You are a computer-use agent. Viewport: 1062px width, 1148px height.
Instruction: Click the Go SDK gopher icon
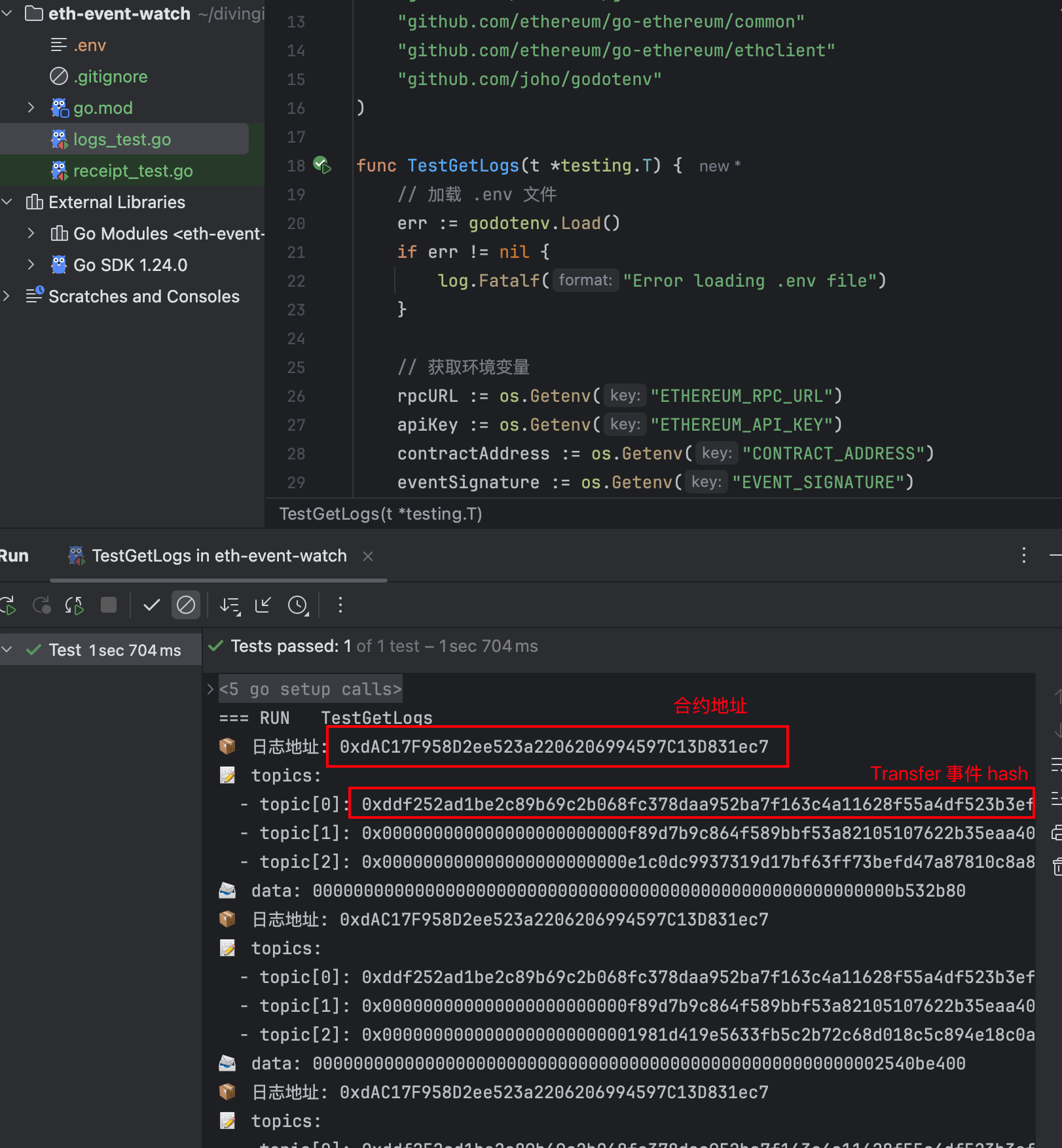[x=59, y=264]
